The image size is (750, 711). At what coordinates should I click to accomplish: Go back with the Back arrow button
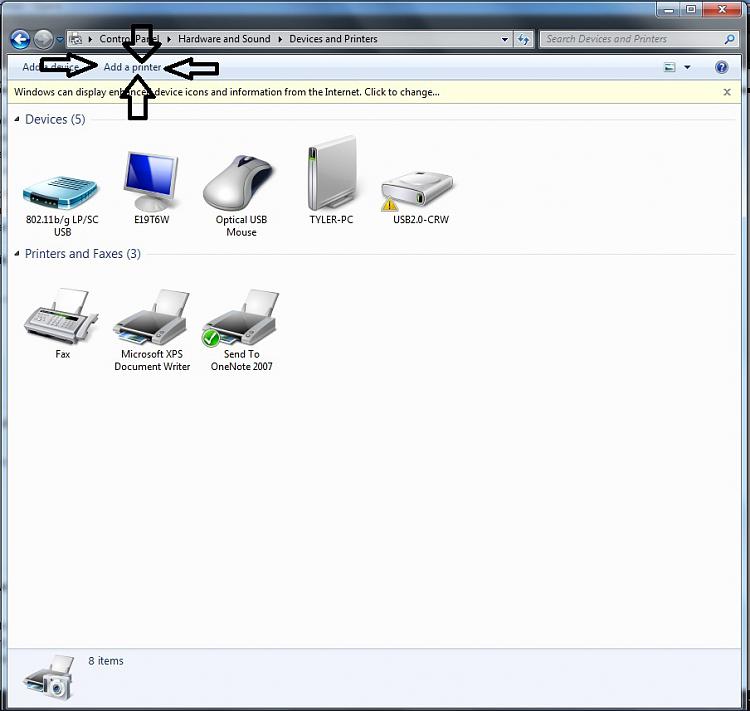pos(20,39)
